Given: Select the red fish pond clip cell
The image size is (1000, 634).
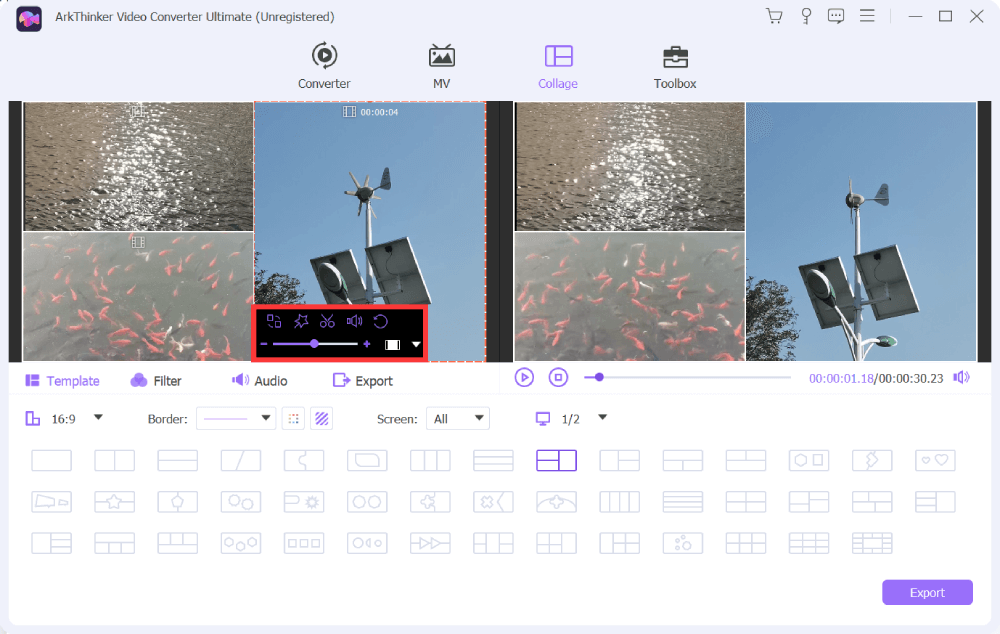Looking at the screenshot, I should 138,297.
